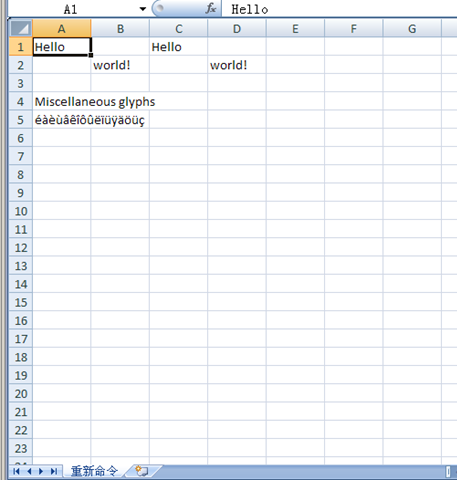Go to next sheet tab arrow
Screen dimensions: 457x480
point(41,471)
